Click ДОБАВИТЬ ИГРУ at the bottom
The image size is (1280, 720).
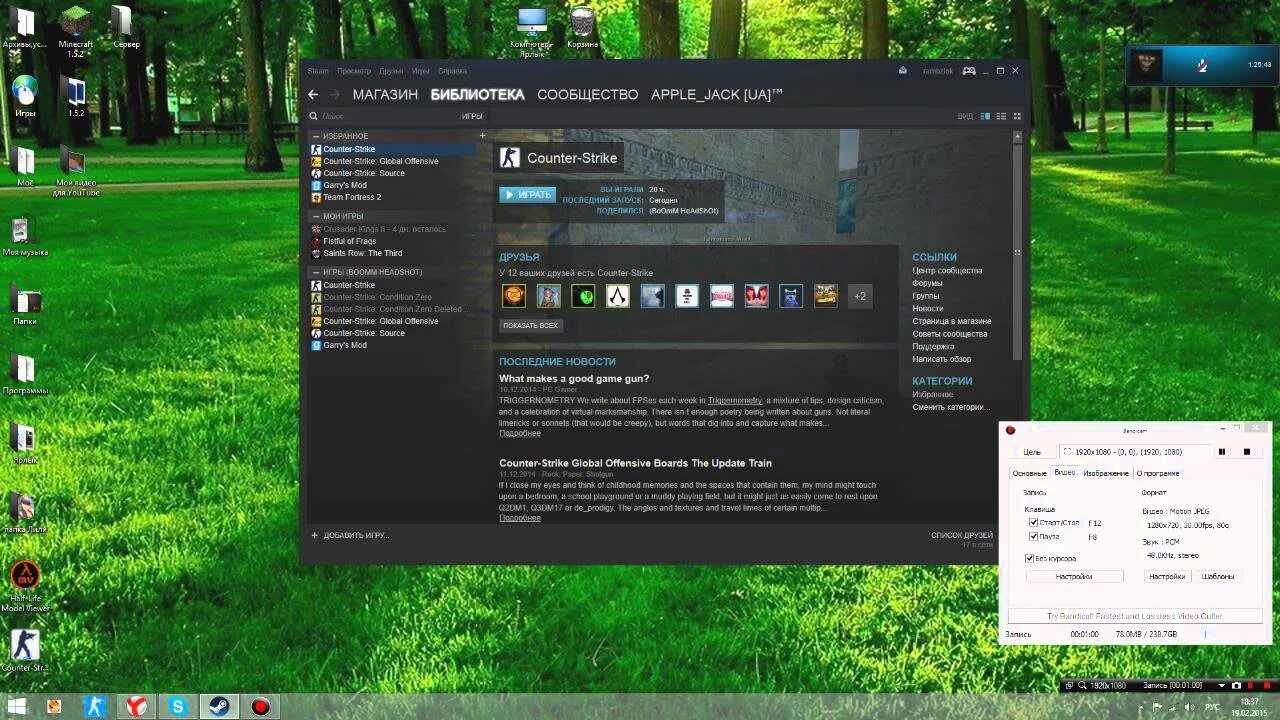(x=350, y=536)
